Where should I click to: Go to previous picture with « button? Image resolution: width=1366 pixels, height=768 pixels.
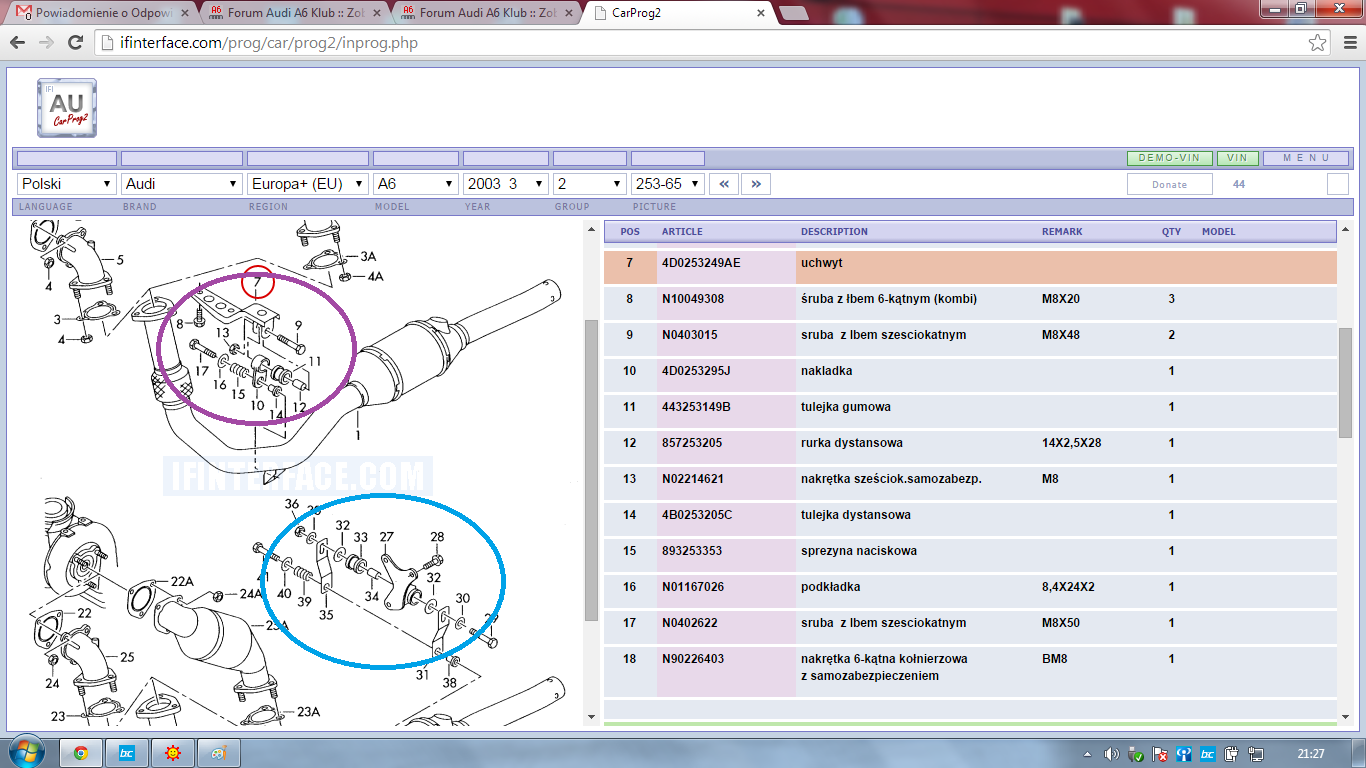[x=723, y=184]
